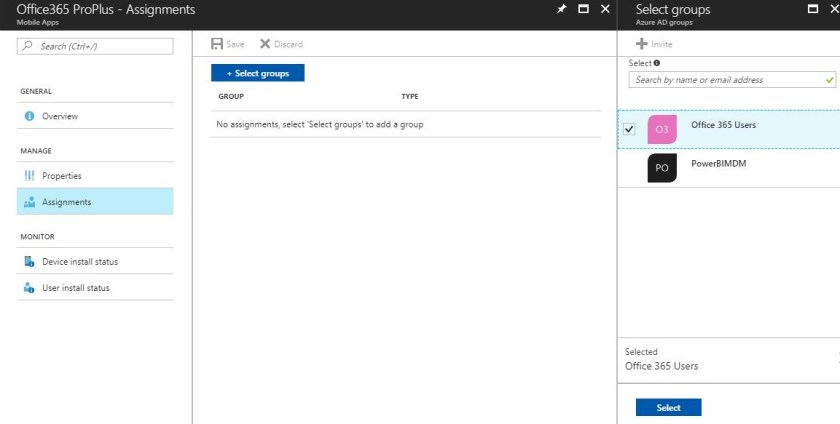Select the Assignments menu item

click(95, 202)
